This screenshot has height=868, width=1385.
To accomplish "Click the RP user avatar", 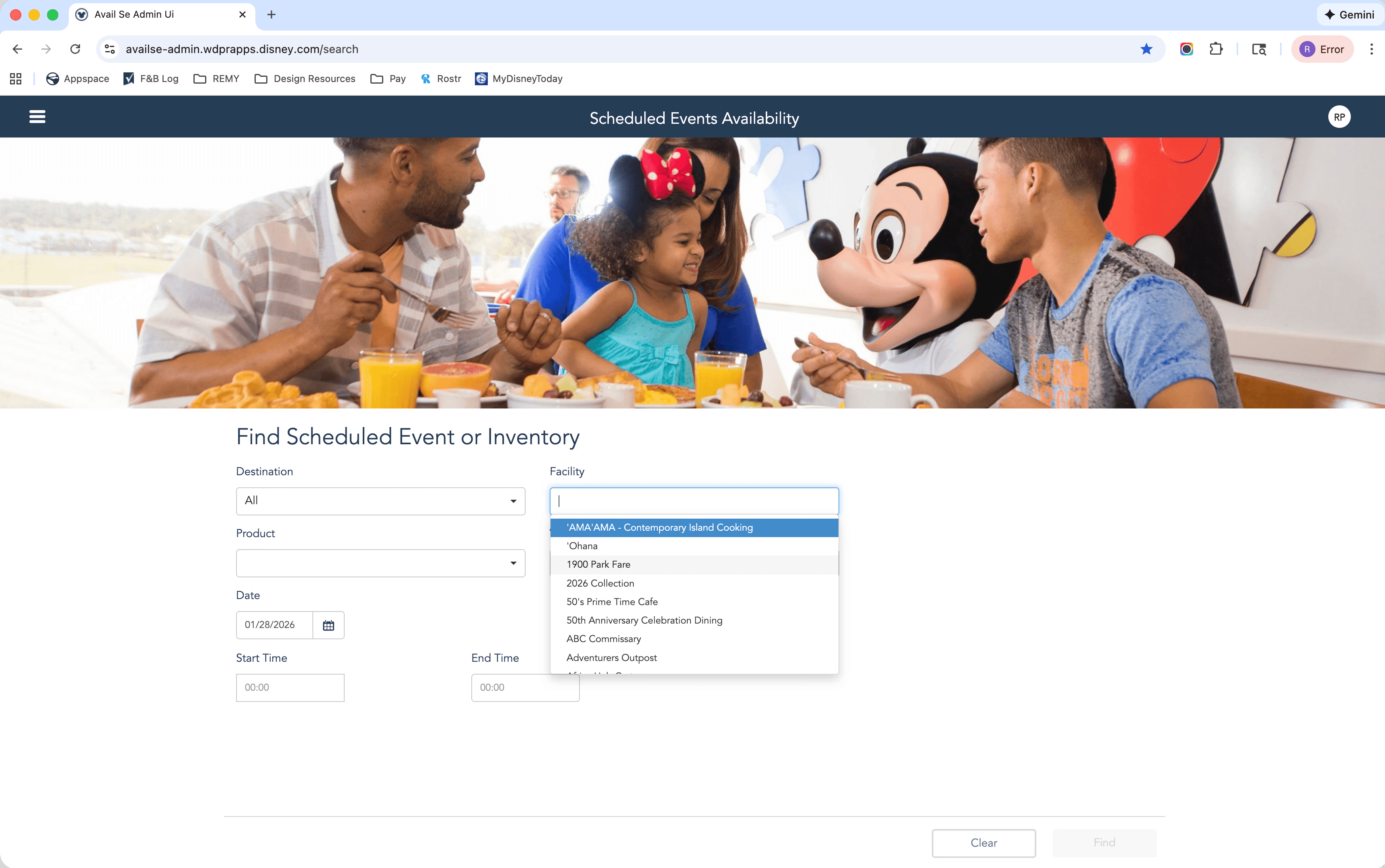I will click(1338, 117).
